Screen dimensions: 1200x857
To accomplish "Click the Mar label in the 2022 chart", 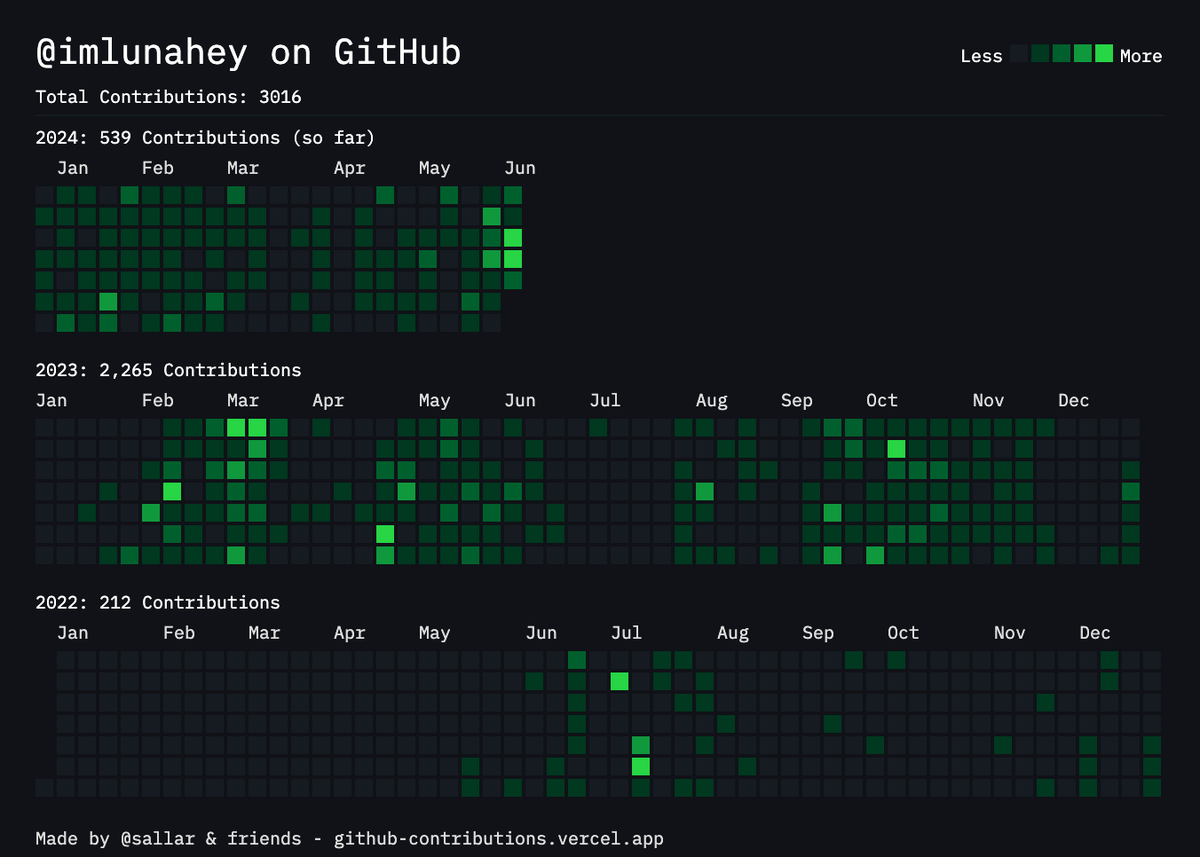I will [x=264, y=633].
